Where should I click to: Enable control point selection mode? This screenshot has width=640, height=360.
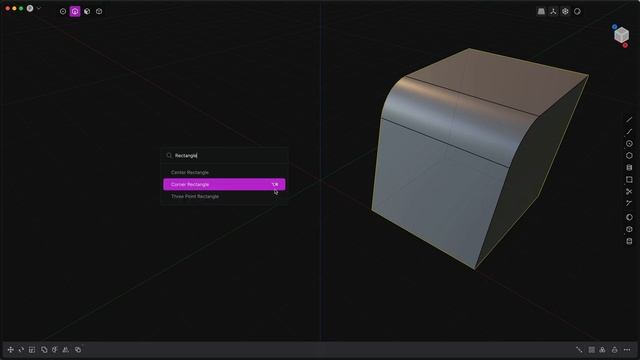(63, 11)
